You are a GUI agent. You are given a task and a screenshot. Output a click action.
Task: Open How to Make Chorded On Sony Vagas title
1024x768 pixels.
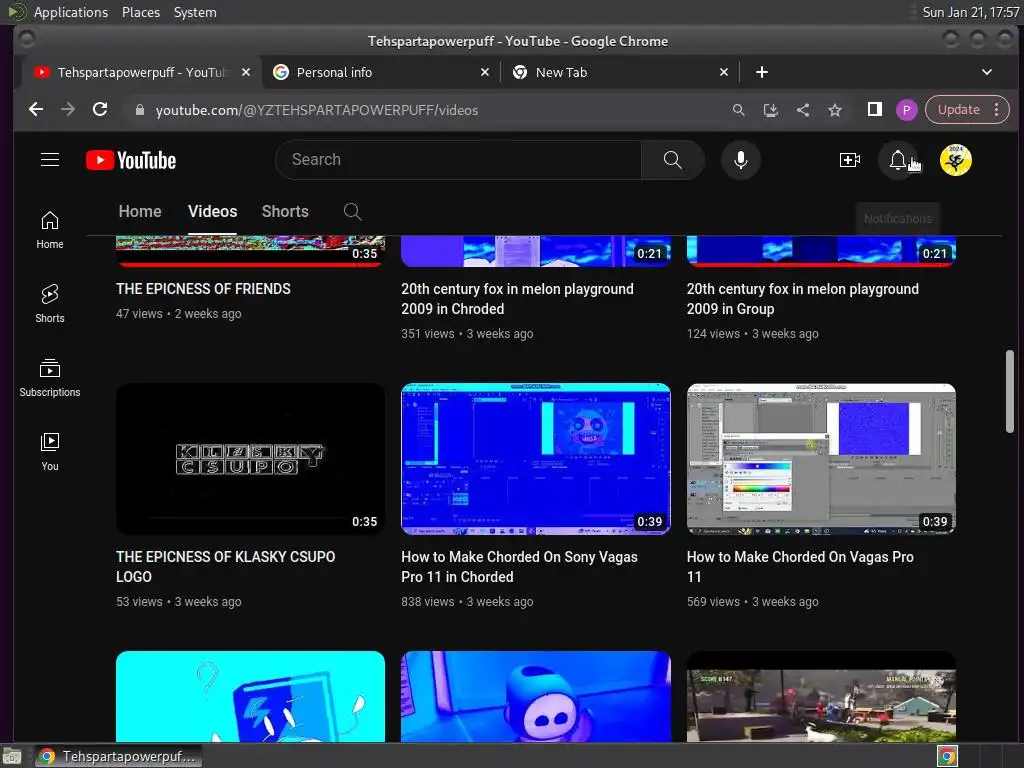[519, 566]
